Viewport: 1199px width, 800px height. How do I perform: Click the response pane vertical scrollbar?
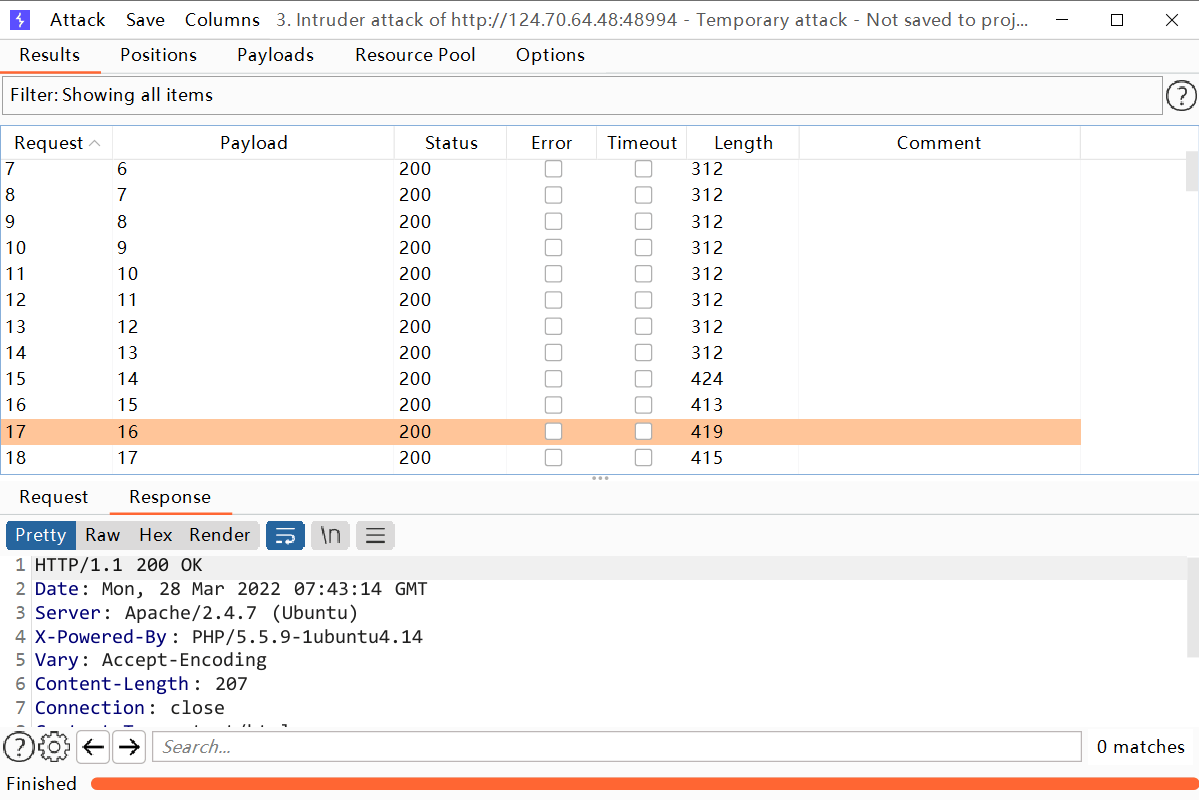coord(1191,607)
